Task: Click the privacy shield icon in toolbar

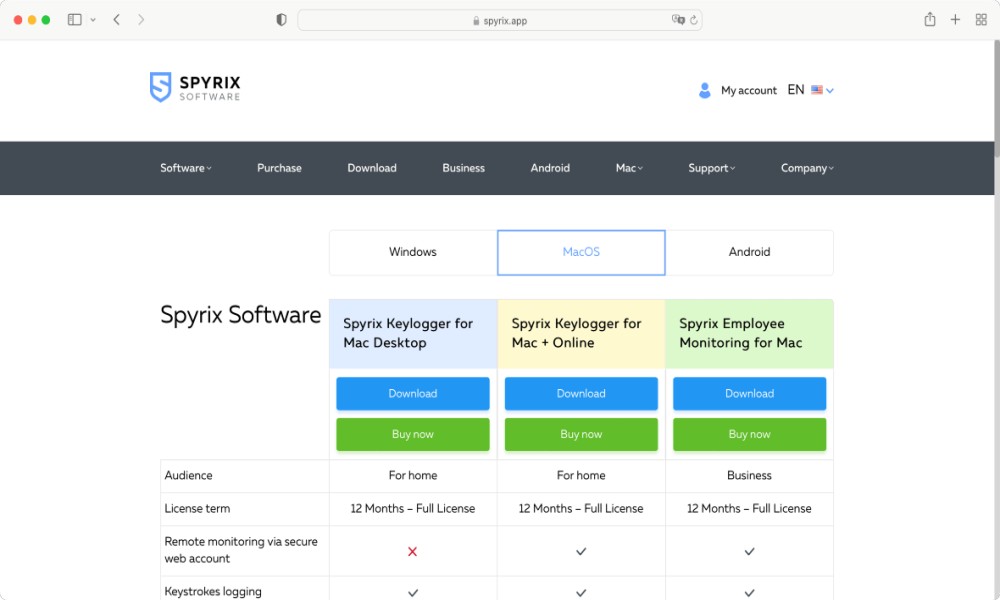Action: click(x=281, y=20)
